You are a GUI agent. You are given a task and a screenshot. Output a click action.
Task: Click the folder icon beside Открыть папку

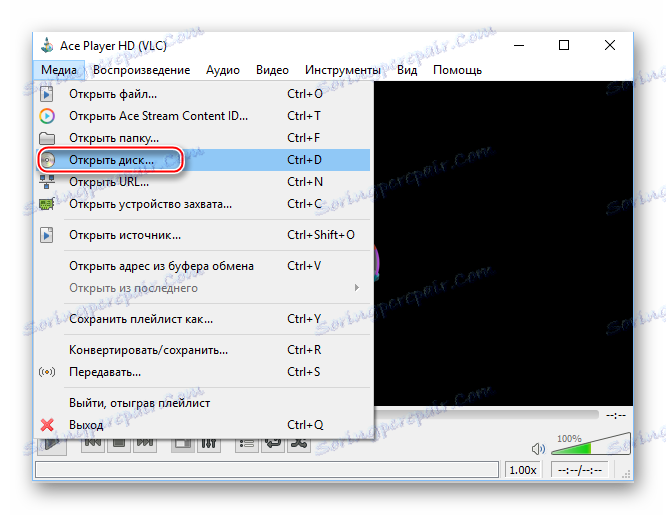47,138
